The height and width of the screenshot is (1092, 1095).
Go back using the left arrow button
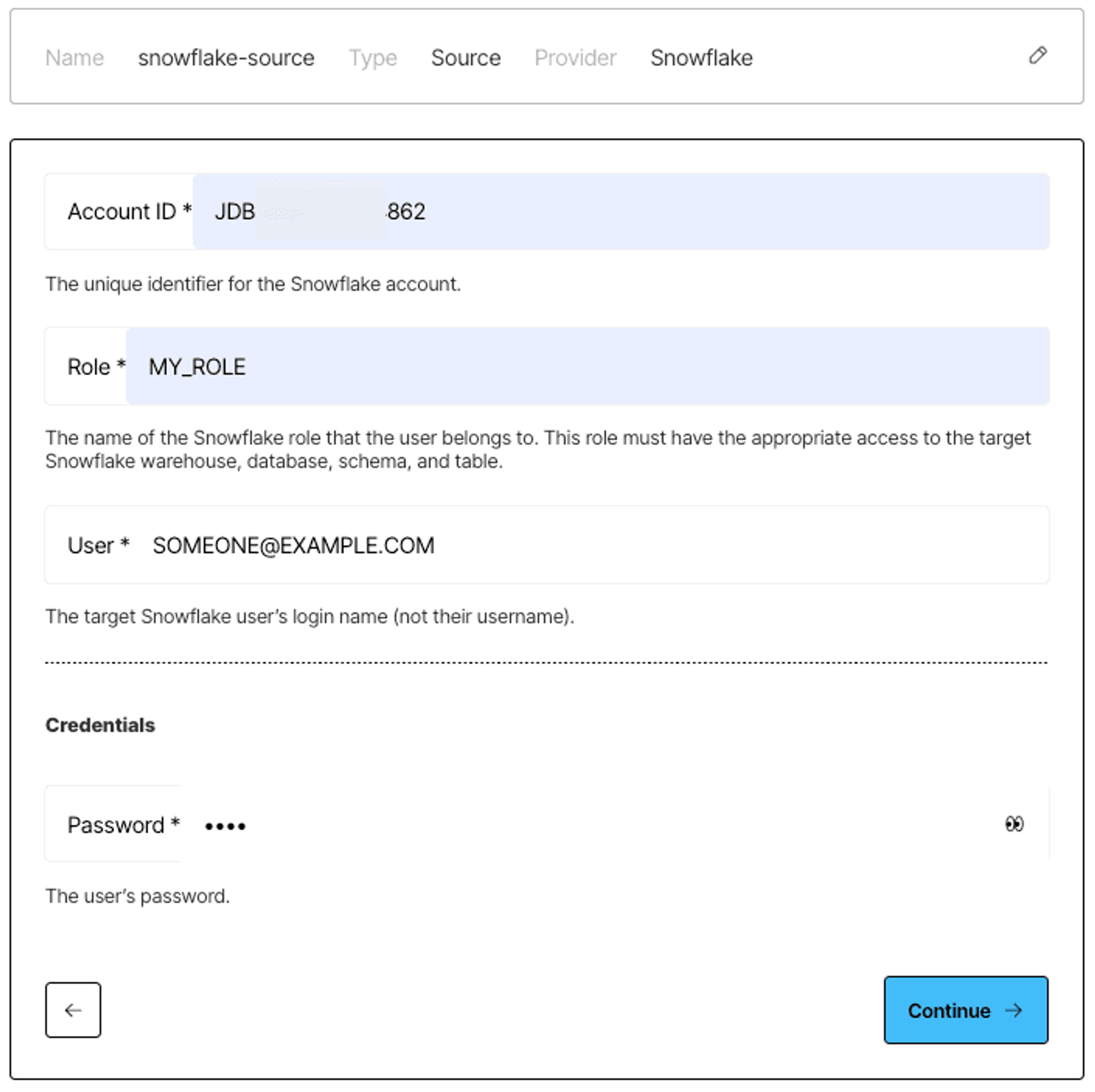73,1010
